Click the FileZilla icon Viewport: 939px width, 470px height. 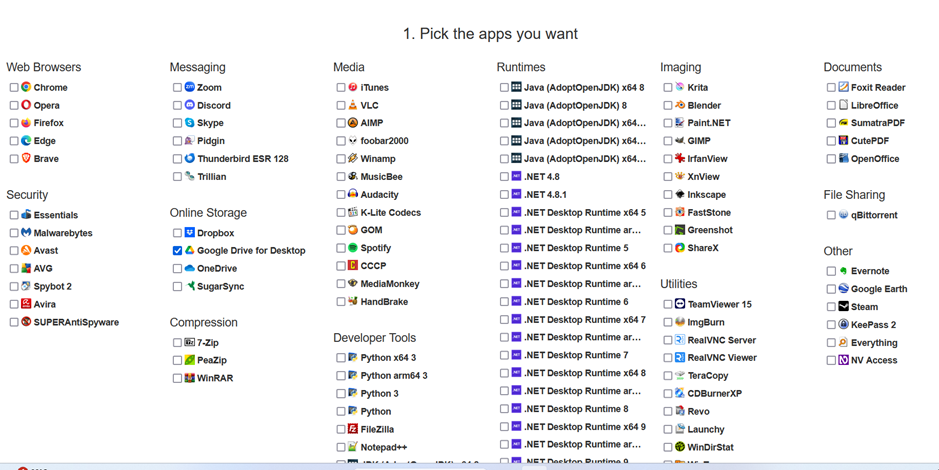tap(353, 429)
